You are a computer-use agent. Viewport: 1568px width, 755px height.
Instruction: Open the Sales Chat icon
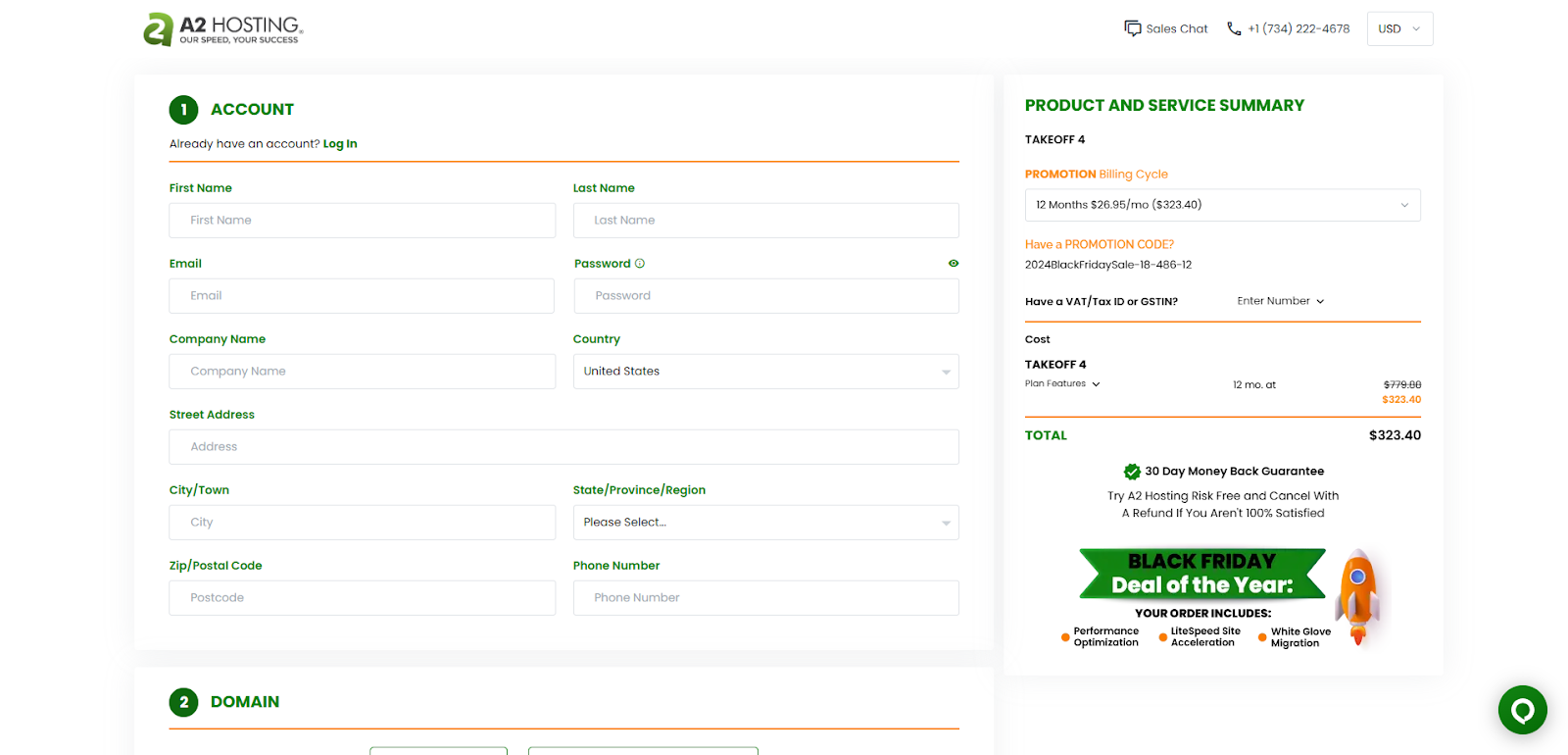click(1133, 28)
